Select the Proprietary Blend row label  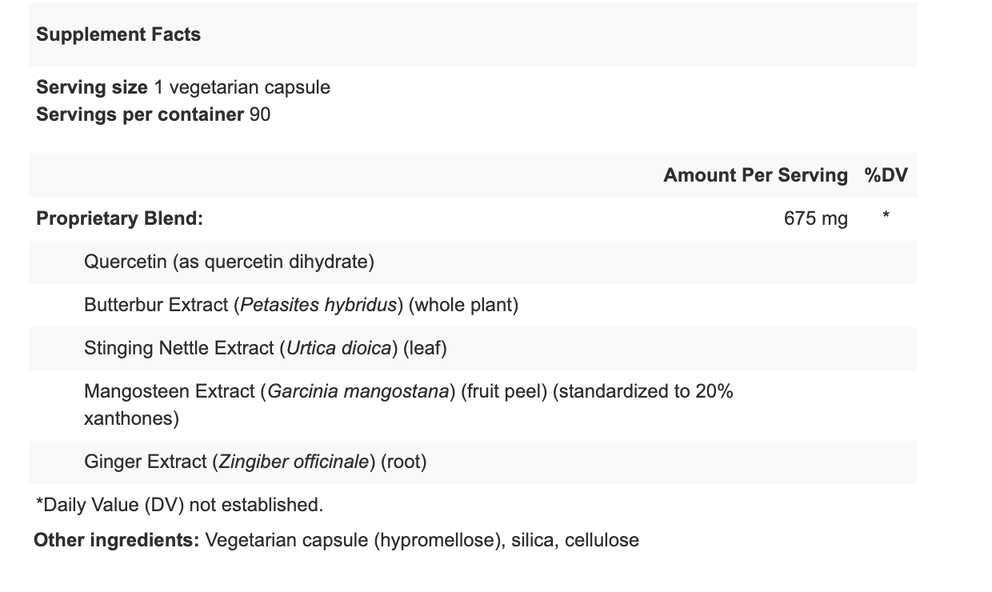click(120, 218)
